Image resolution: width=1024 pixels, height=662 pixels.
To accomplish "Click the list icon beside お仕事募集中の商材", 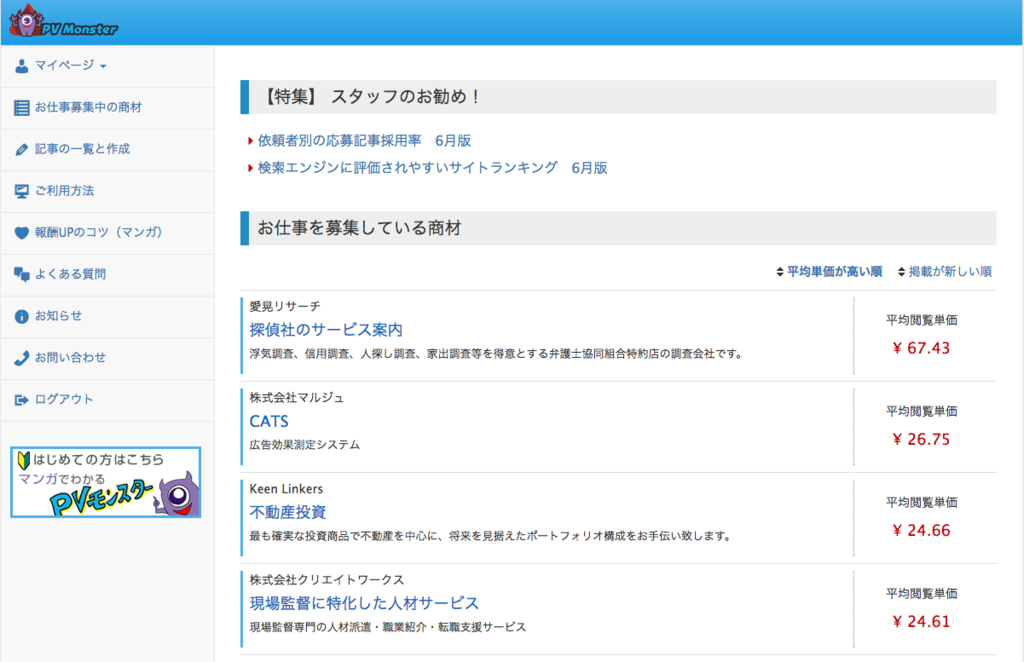I will click(22, 108).
